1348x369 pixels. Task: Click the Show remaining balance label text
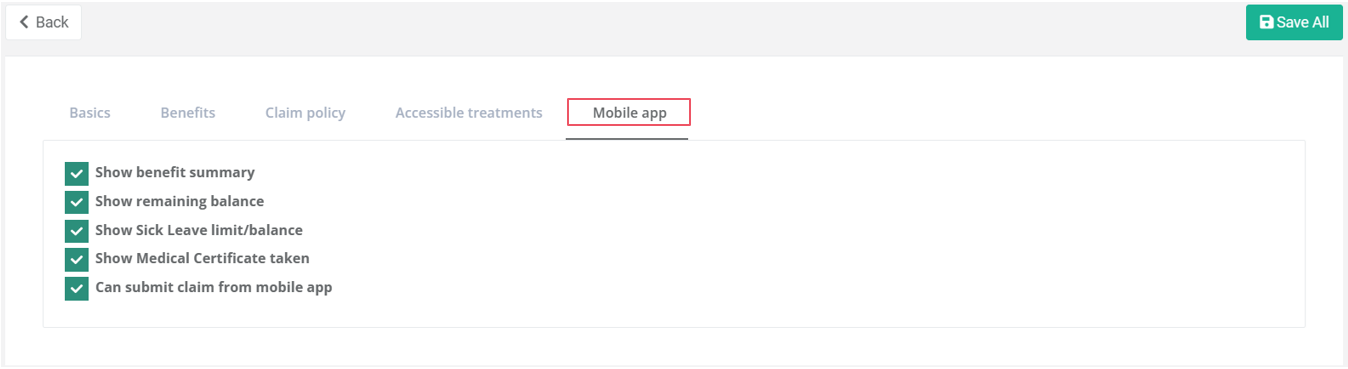click(x=180, y=201)
